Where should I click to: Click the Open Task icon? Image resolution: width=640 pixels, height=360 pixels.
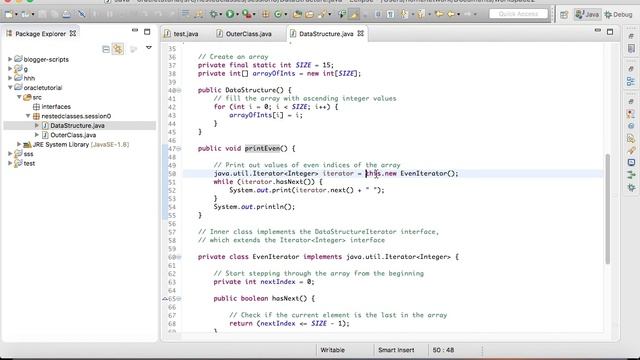tap(309, 15)
